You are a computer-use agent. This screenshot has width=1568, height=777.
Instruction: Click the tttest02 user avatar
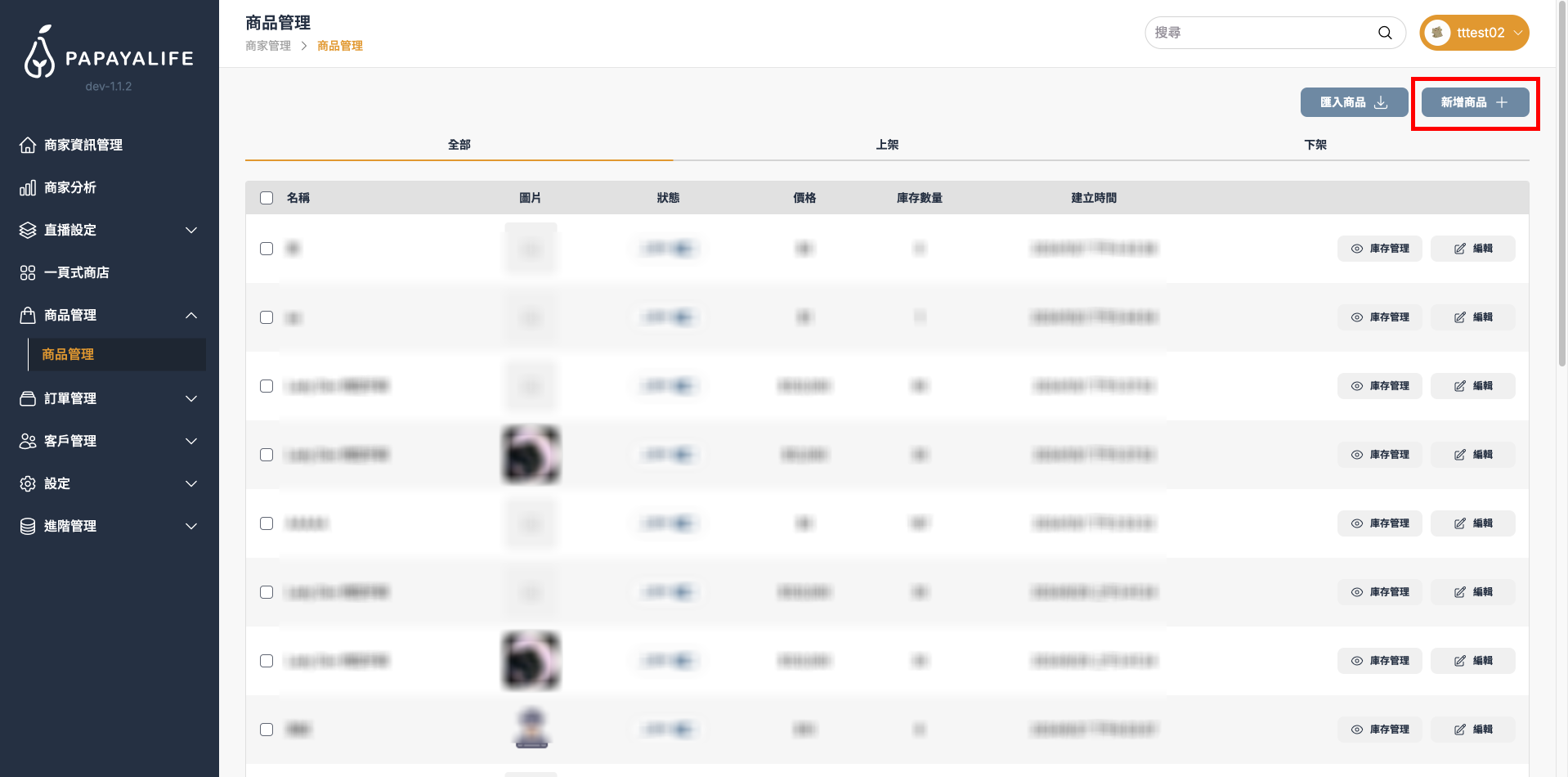click(1437, 33)
